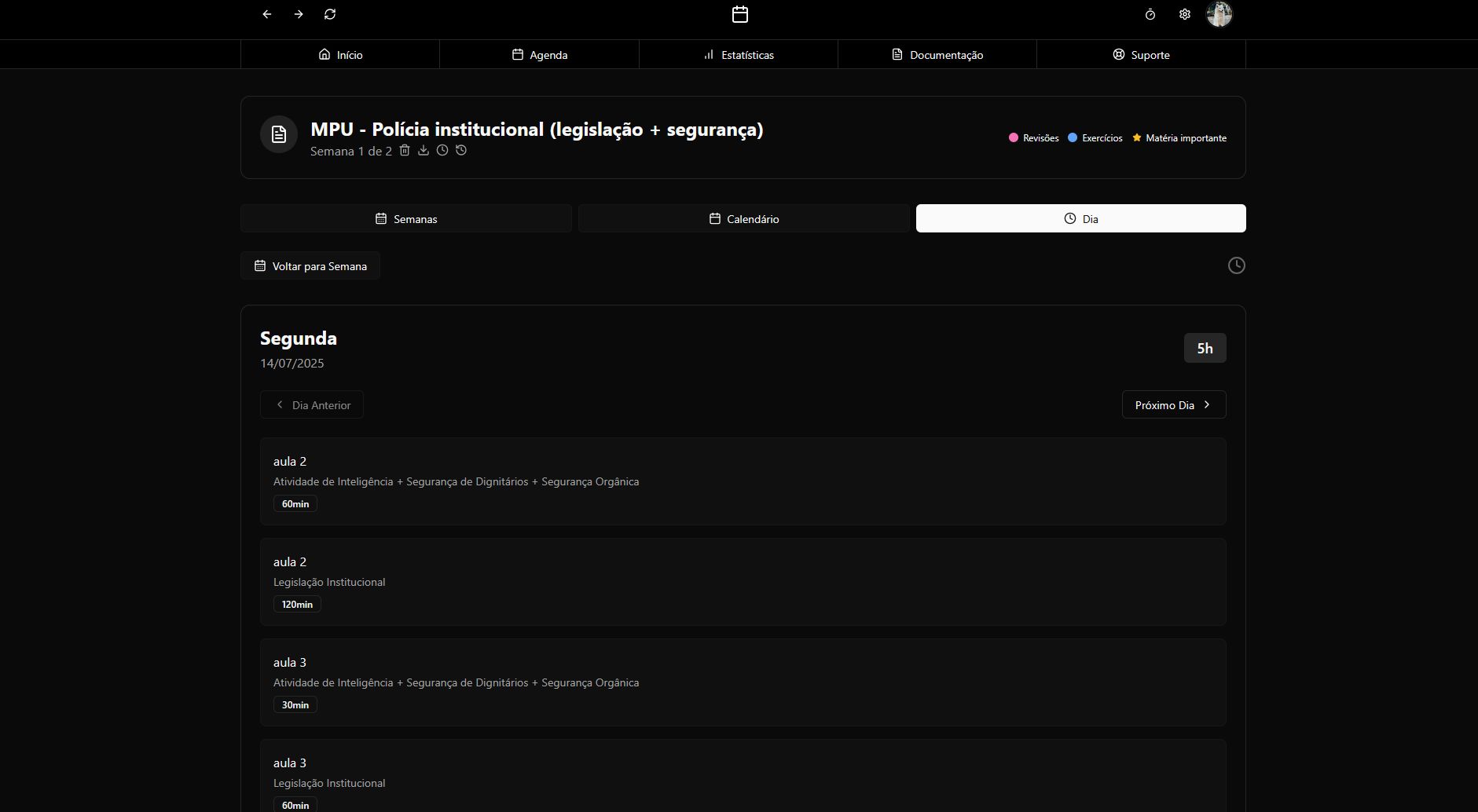Open the stopwatch timer icon in header
The height and width of the screenshot is (812, 1478).
tap(1150, 14)
